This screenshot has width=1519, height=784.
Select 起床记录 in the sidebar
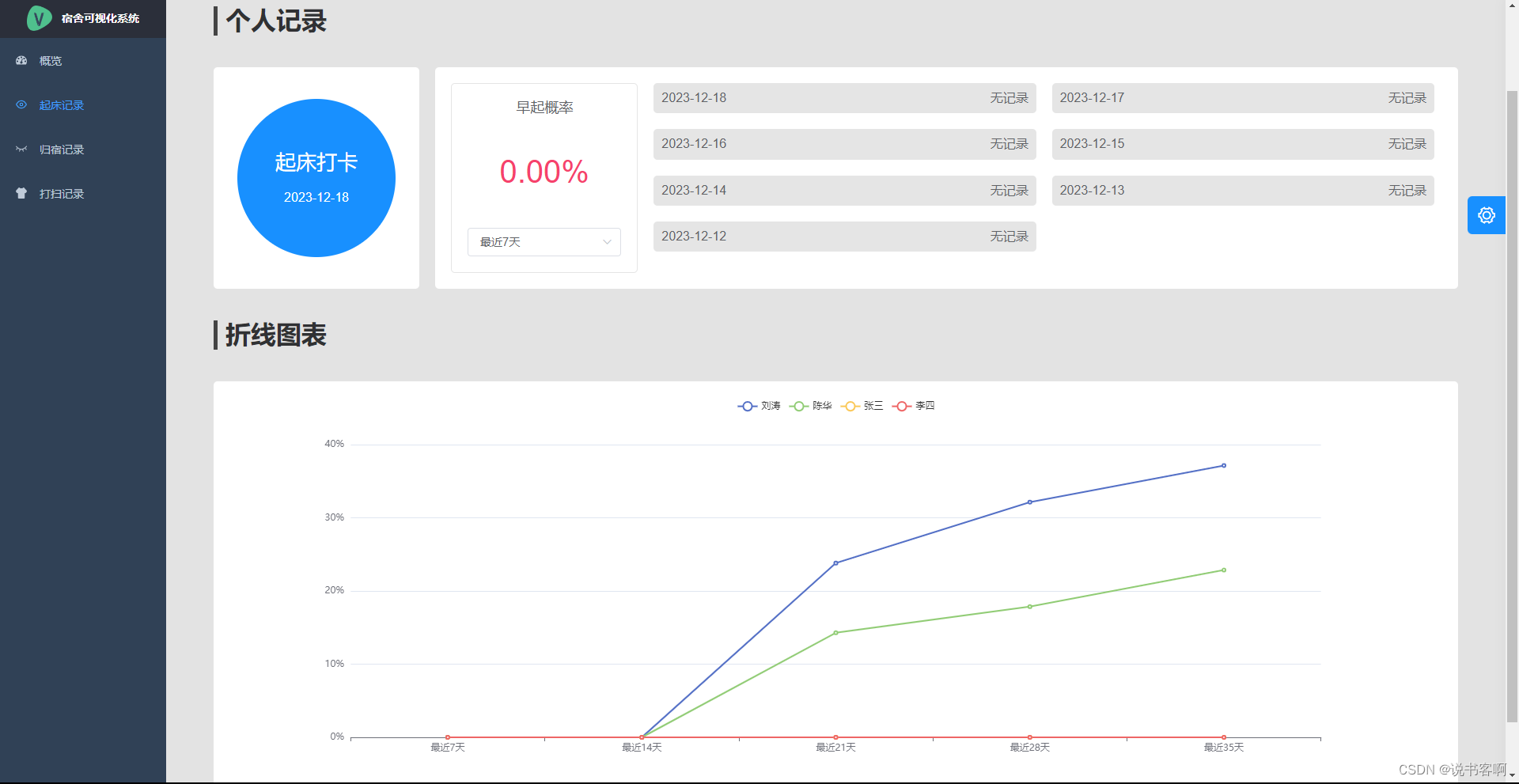click(83, 105)
